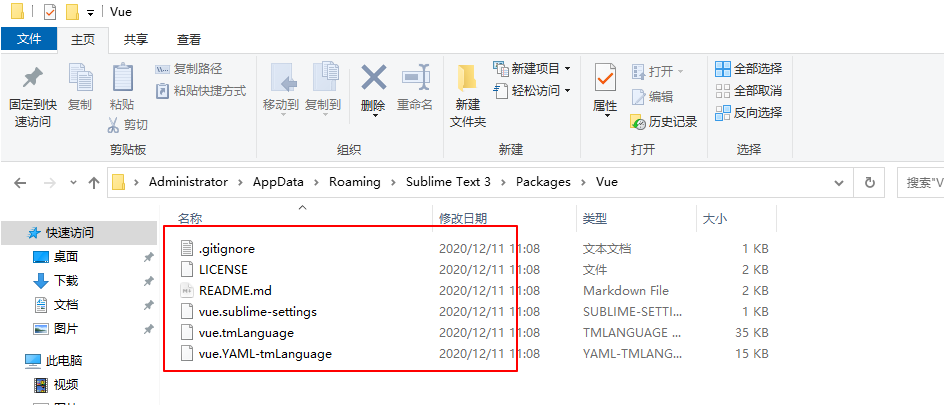
Task: Click Copy path (复制路径)
Action: tap(188, 69)
